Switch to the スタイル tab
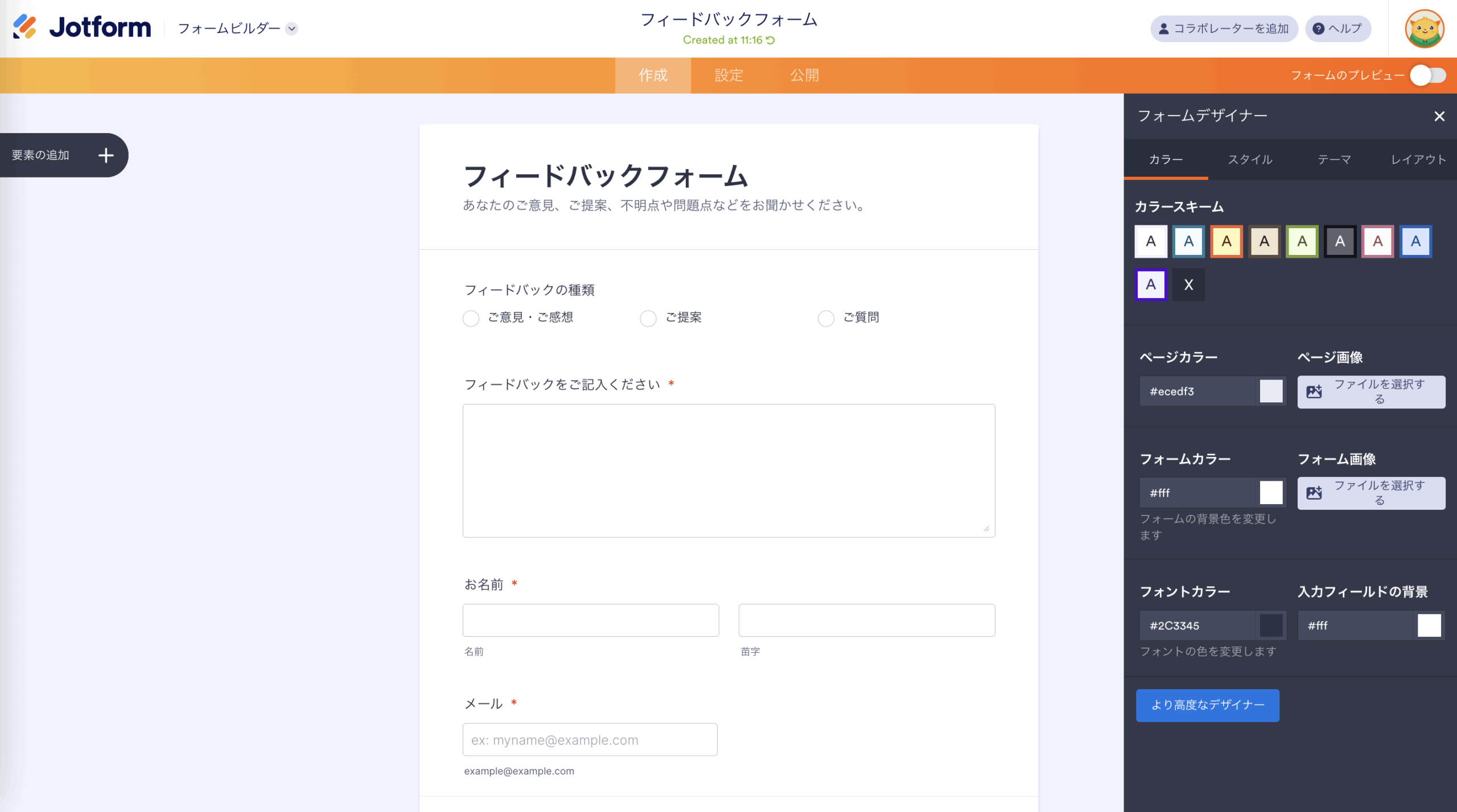The image size is (1457, 812). (x=1250, y=159)
